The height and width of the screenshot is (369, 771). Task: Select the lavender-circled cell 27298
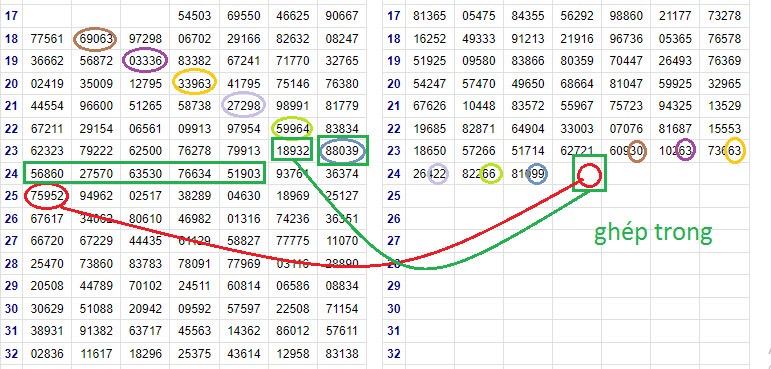coord(243,105)
